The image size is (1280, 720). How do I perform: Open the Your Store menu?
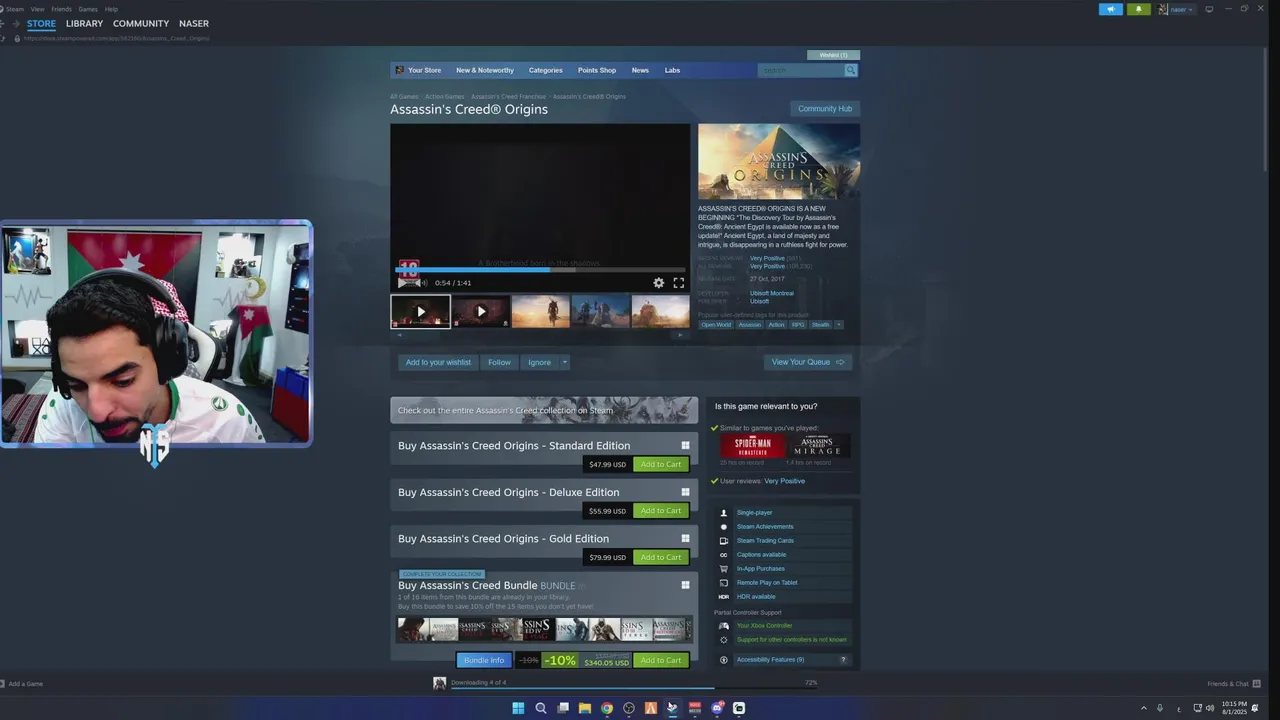(424, 70)
